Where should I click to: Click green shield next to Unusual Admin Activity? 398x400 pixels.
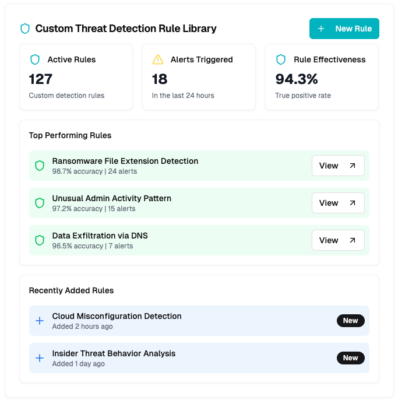40,203
